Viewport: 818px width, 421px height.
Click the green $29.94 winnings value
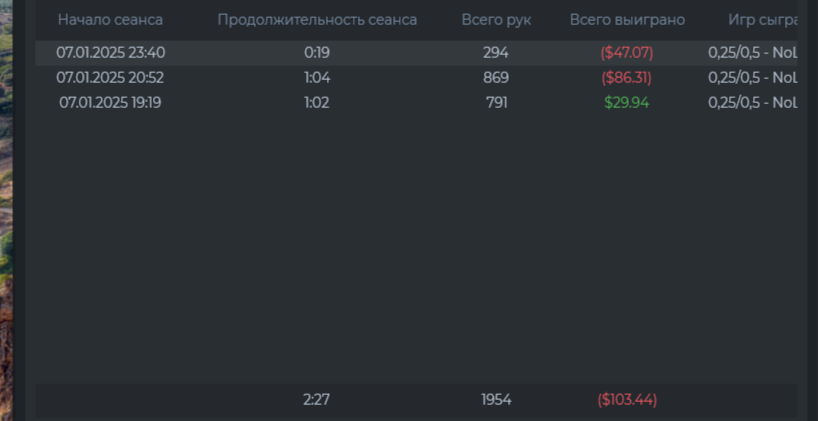[x=627, y=102]
